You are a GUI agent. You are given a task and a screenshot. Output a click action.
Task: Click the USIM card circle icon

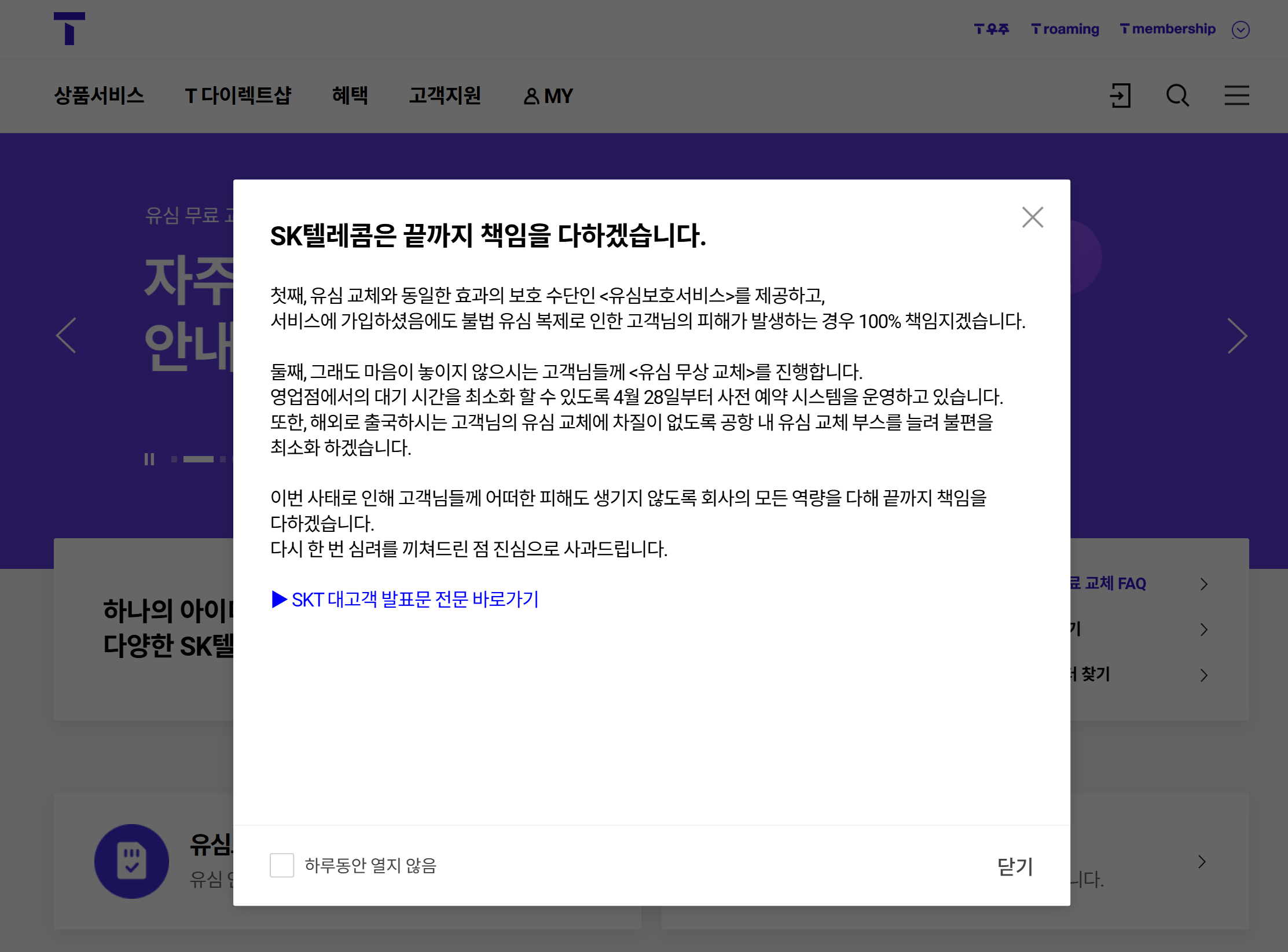point(132,861)
